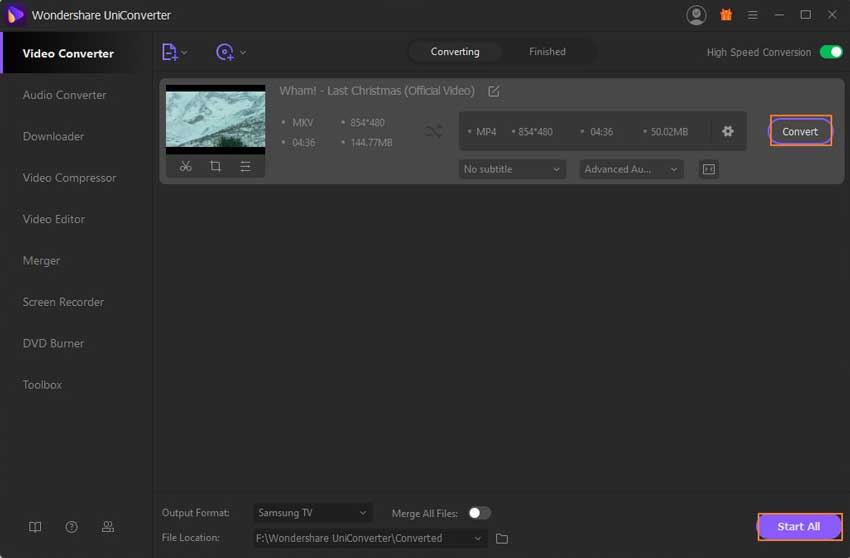This screenshot has width=850, height=558.
Task: Click the help question mark icon
Action: [x=72, y=527]
